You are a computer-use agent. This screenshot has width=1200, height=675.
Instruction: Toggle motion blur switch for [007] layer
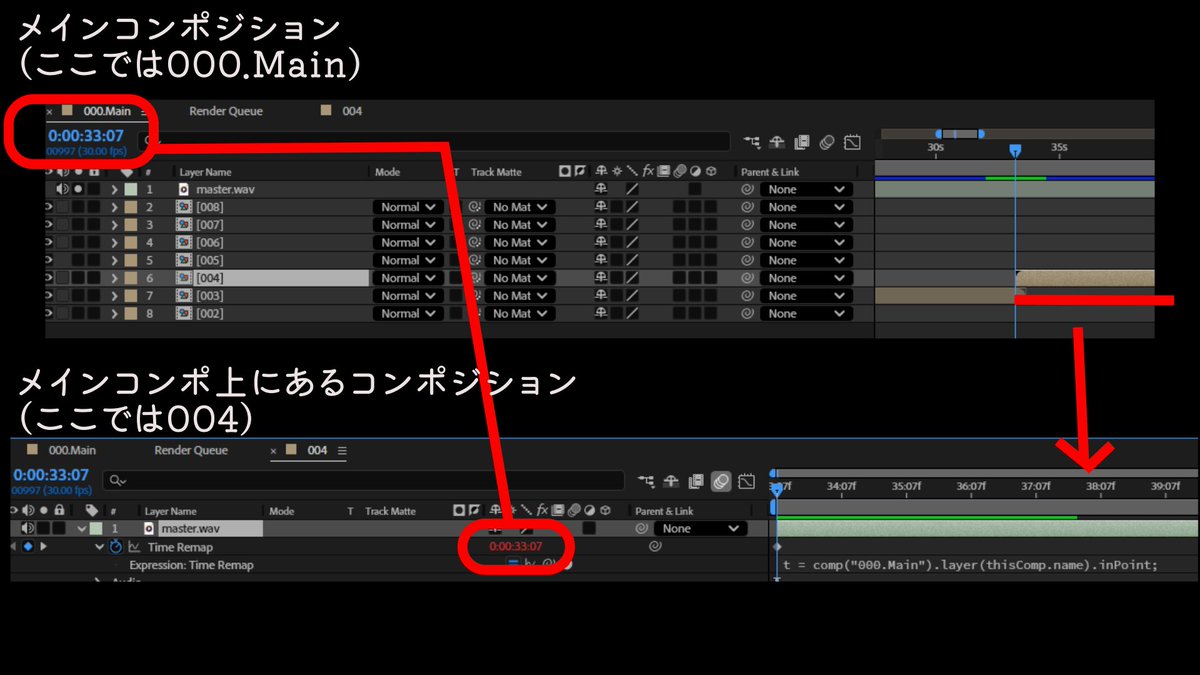coord(679,225)
